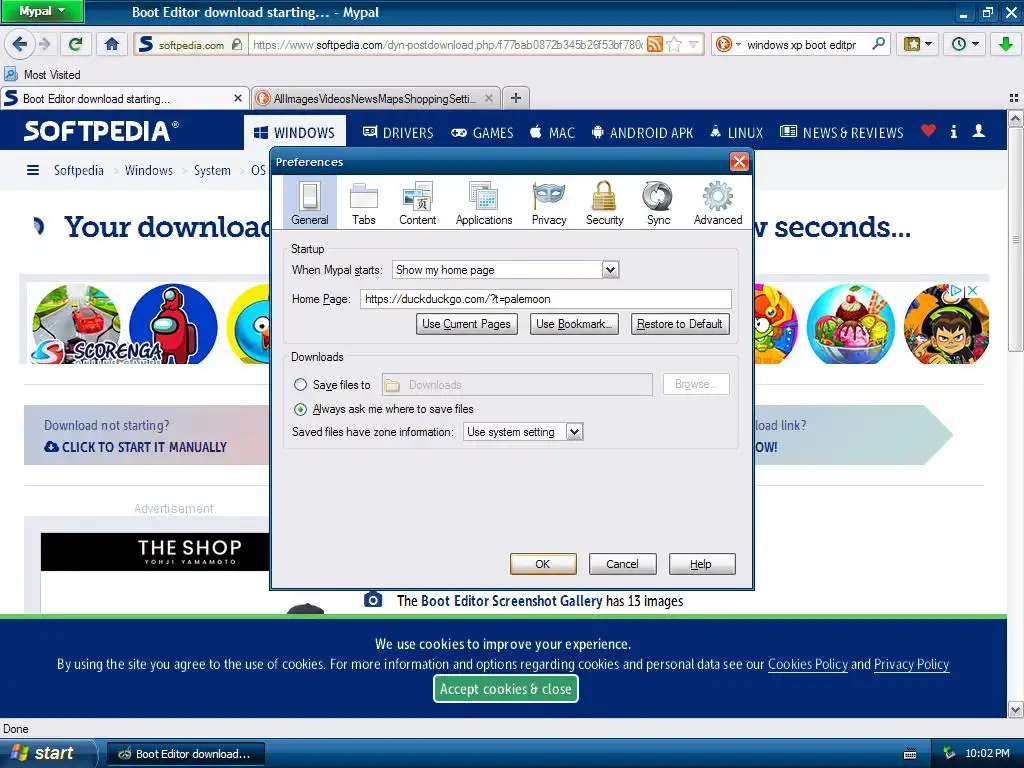Open the General preferences pane
Screen dimensions: 1024x768
coord(310,203)
